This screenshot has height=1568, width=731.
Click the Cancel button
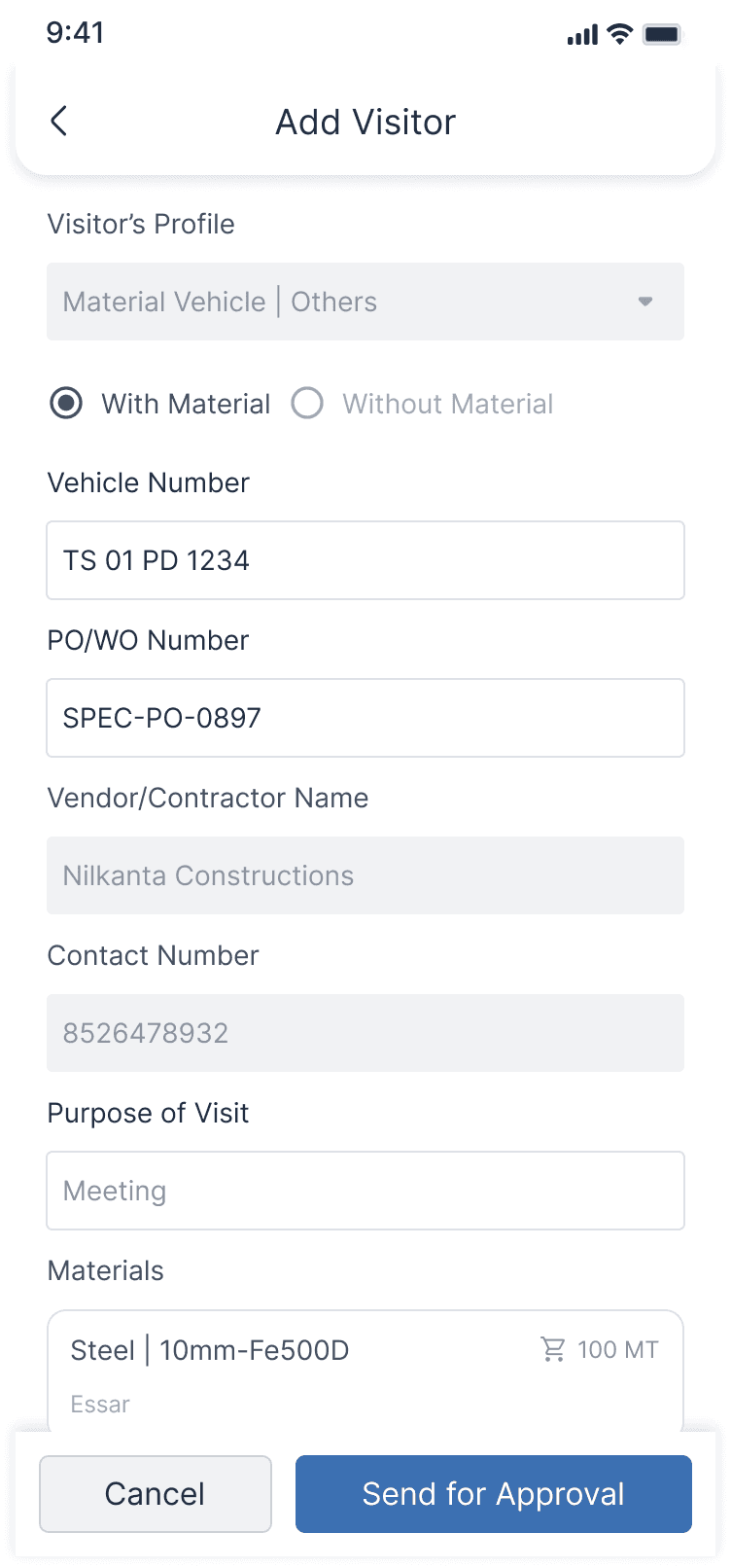(156, 1494)
